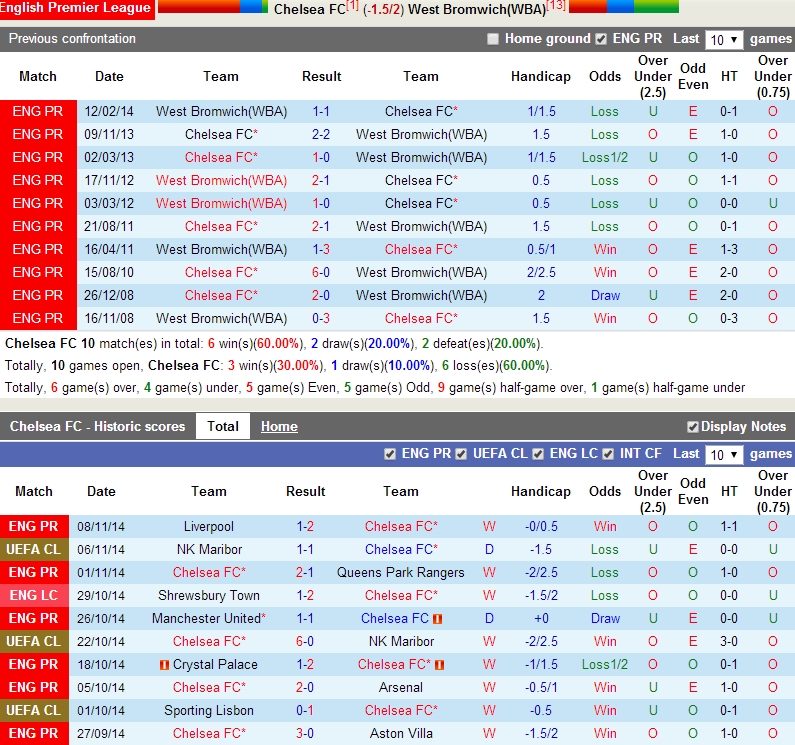Click Loss1/2 odds in Crystal Palace row
Image resolution: width=795 pixels, height=745 pixels.
point(605,664)
